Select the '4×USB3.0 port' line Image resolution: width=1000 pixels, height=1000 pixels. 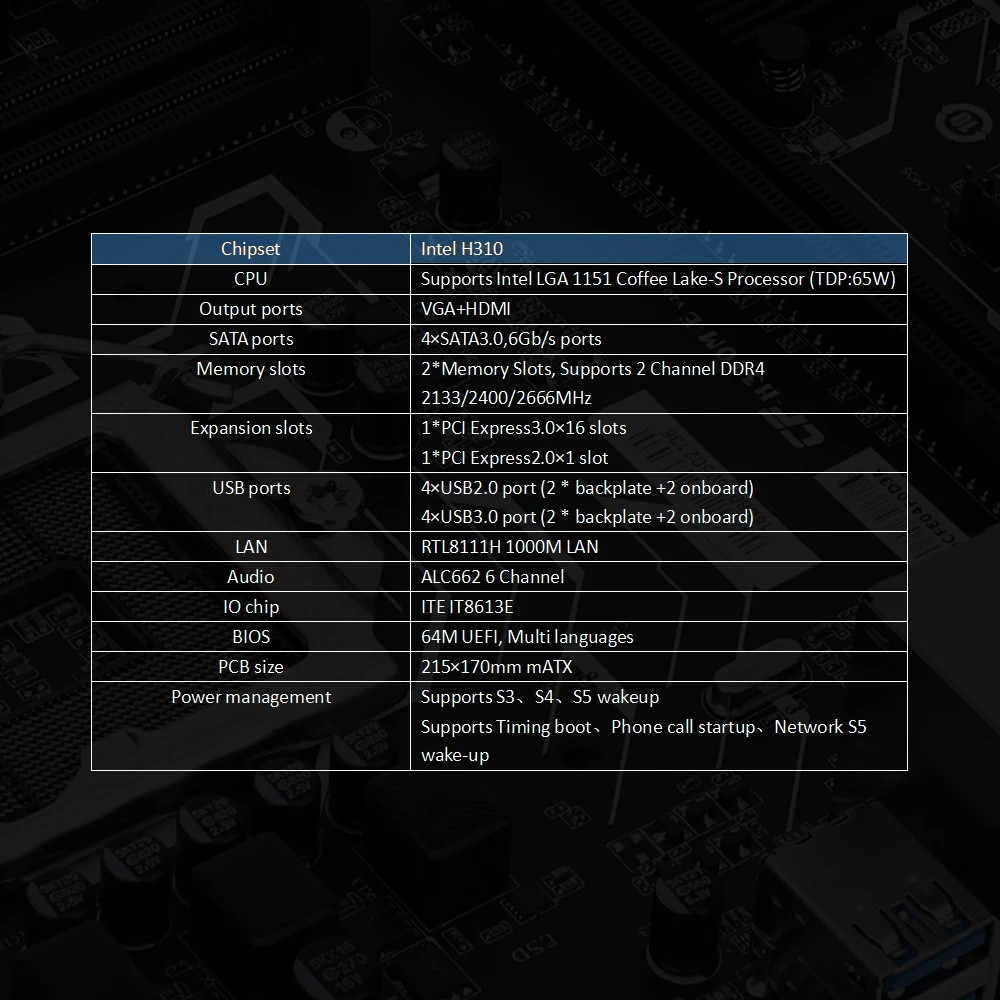tap(587, 517)
